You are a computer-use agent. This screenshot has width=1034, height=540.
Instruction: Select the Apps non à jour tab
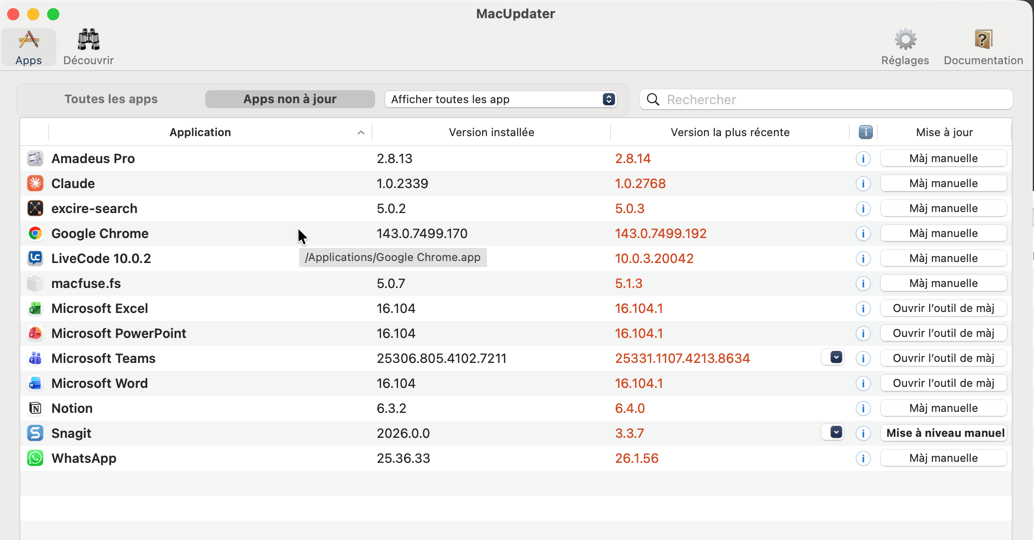(290, 100)
